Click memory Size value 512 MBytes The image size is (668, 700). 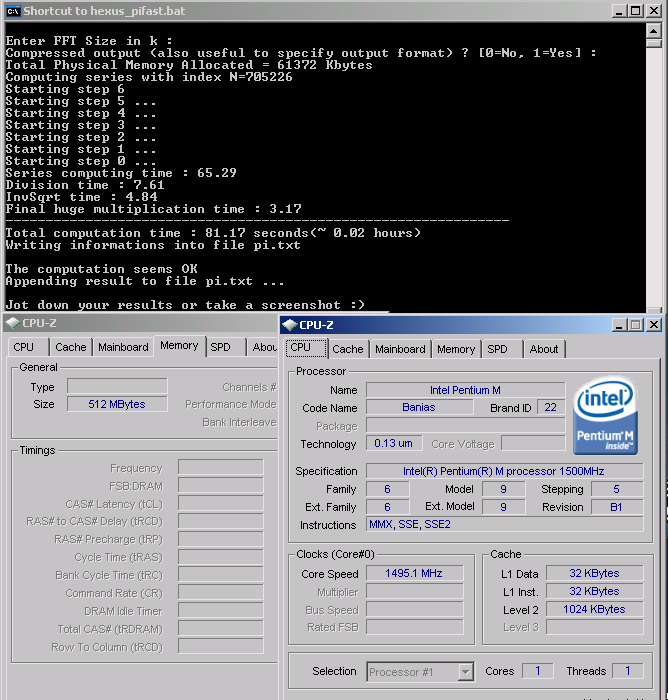coord(117,404)
